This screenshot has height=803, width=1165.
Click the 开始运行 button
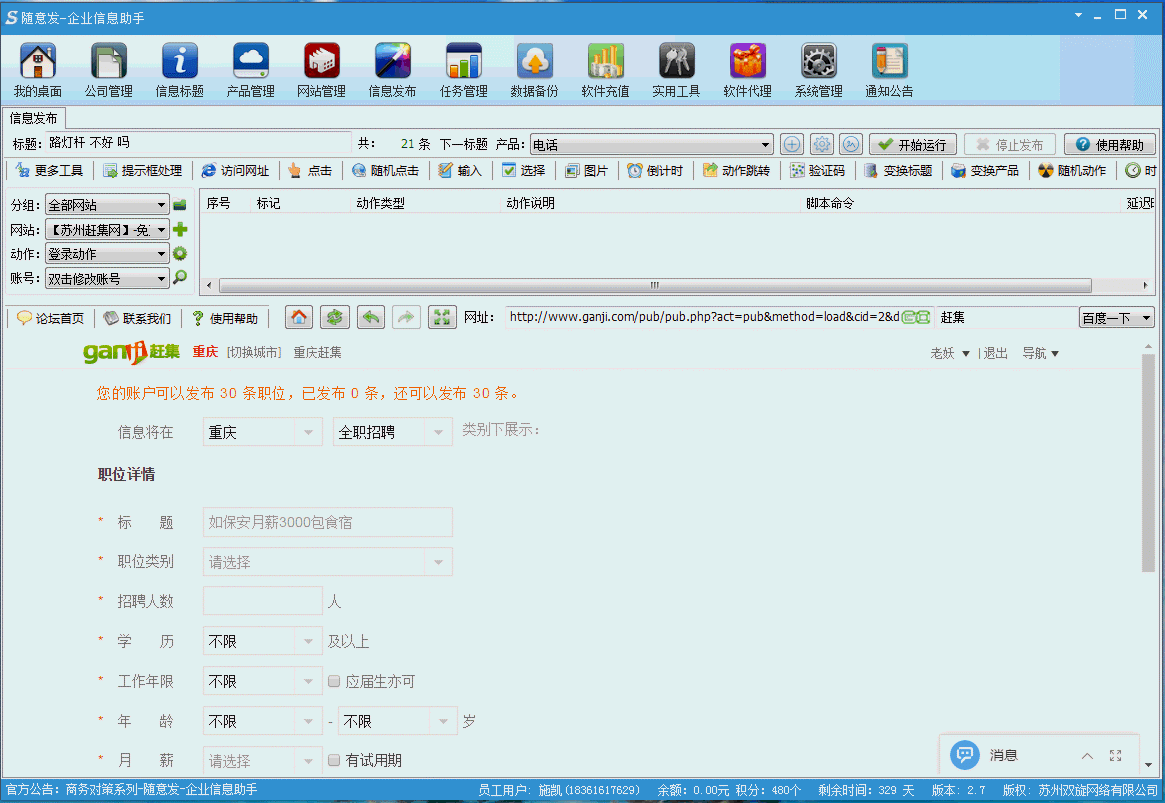point(913,144)
